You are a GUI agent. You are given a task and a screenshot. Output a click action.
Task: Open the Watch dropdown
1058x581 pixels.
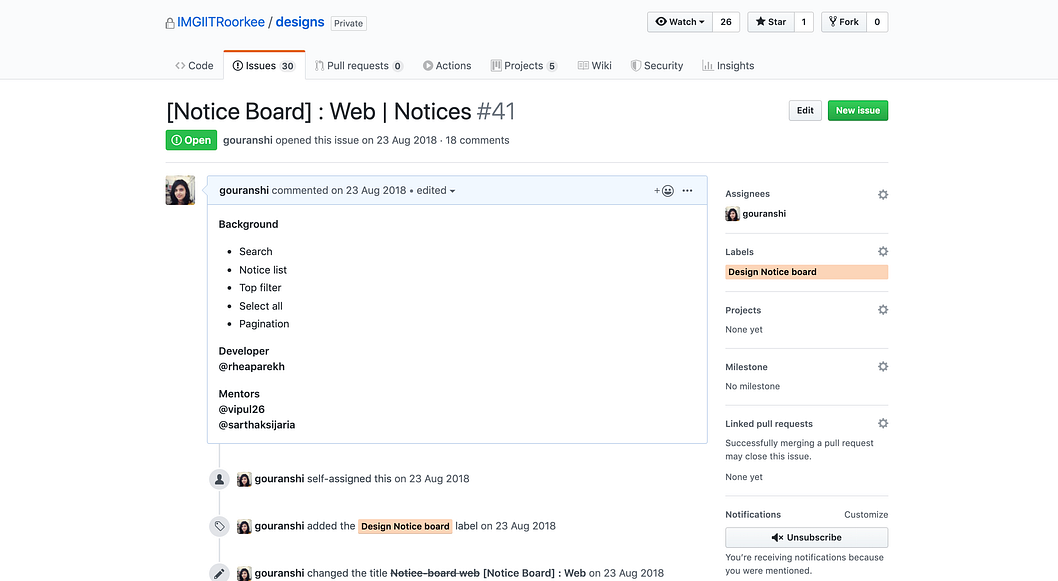pyautogui.click(x=680, y=21)
